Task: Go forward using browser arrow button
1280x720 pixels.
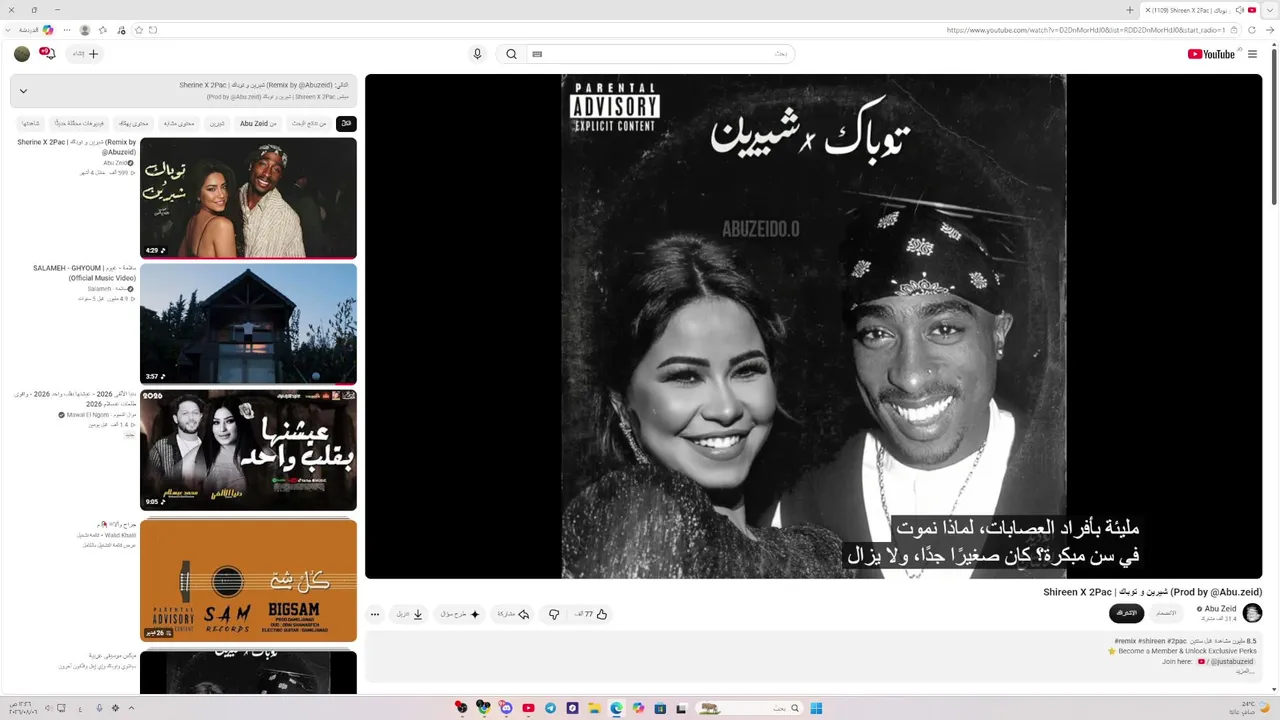Action: pos(1270,30)
